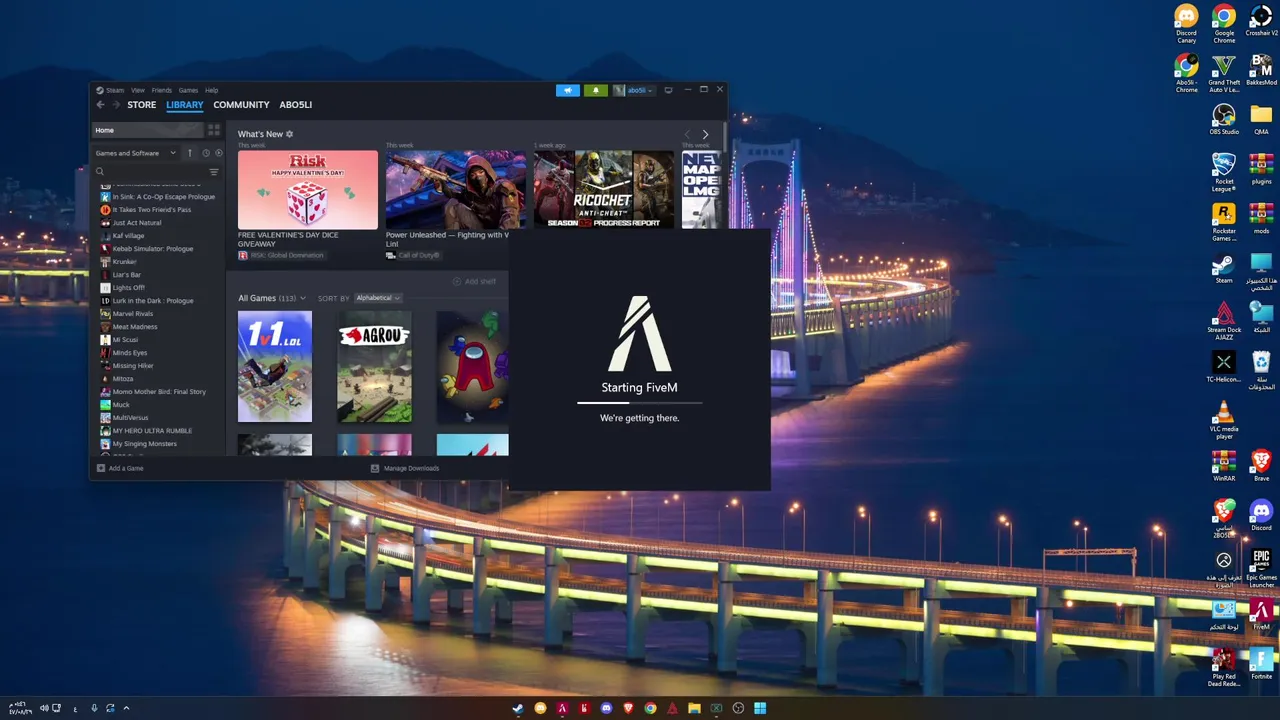
Task: Click the library search field
Action: click(150, 172)
